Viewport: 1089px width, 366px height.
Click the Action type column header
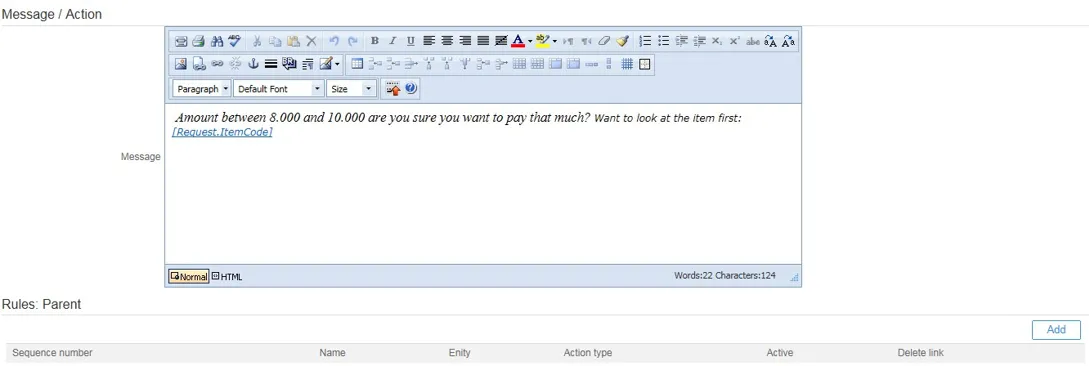[x=588, y=353]
